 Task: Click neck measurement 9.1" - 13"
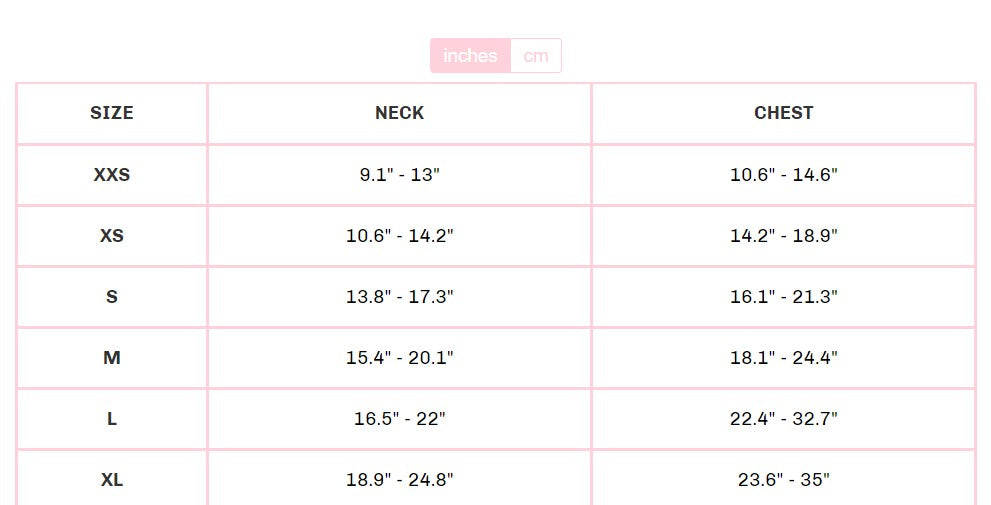(399, 175)
